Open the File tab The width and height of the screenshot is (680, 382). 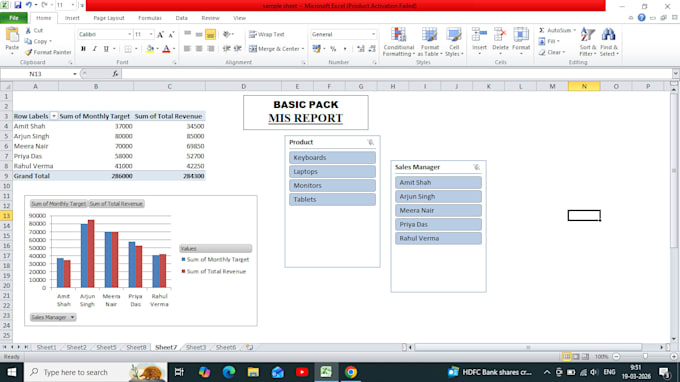pyautogui.click(x=14, y=18)
